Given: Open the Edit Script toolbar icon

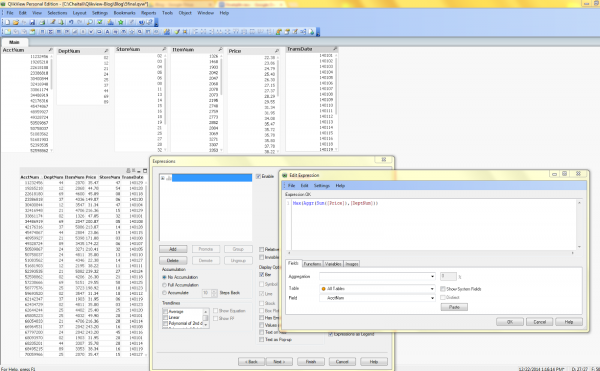Looking at the screenshot, I should click(x=53, y=22).
